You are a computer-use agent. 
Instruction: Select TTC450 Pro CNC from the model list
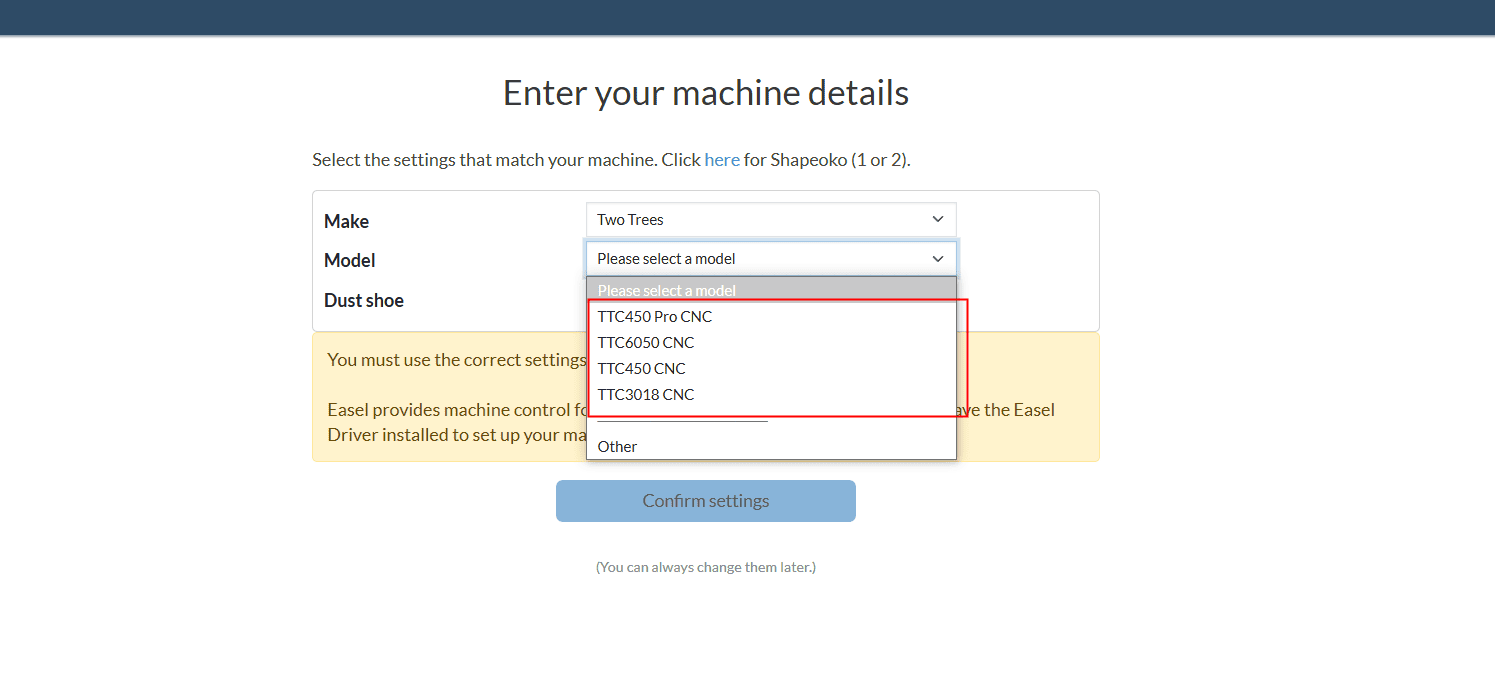654,316
